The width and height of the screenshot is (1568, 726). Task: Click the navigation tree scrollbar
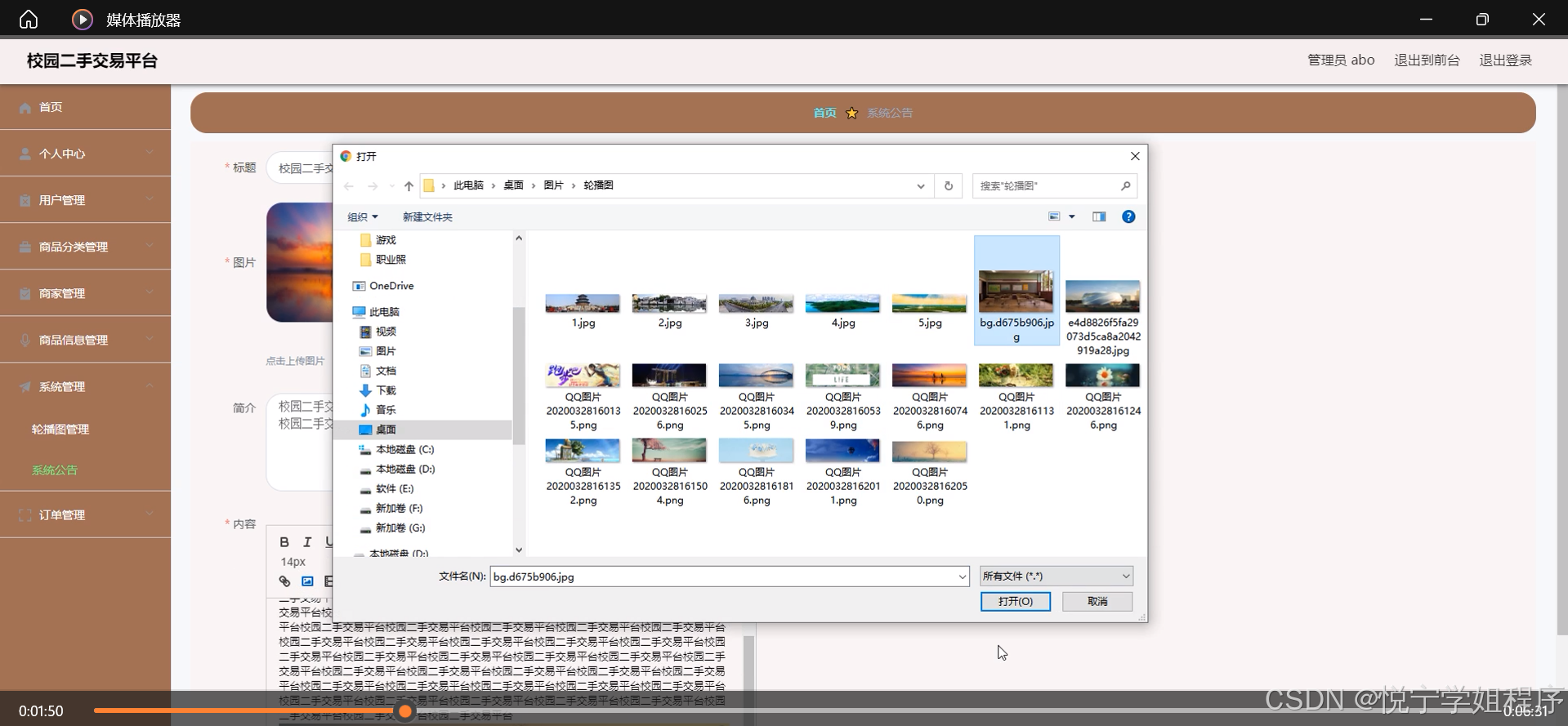point(518,376)
